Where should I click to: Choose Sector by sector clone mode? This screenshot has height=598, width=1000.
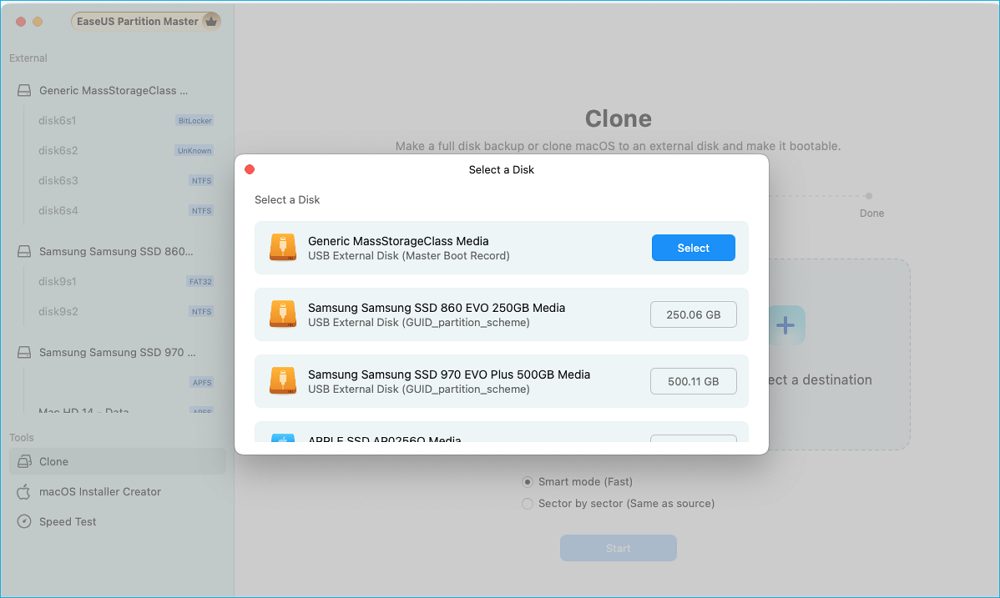point(527,504)
